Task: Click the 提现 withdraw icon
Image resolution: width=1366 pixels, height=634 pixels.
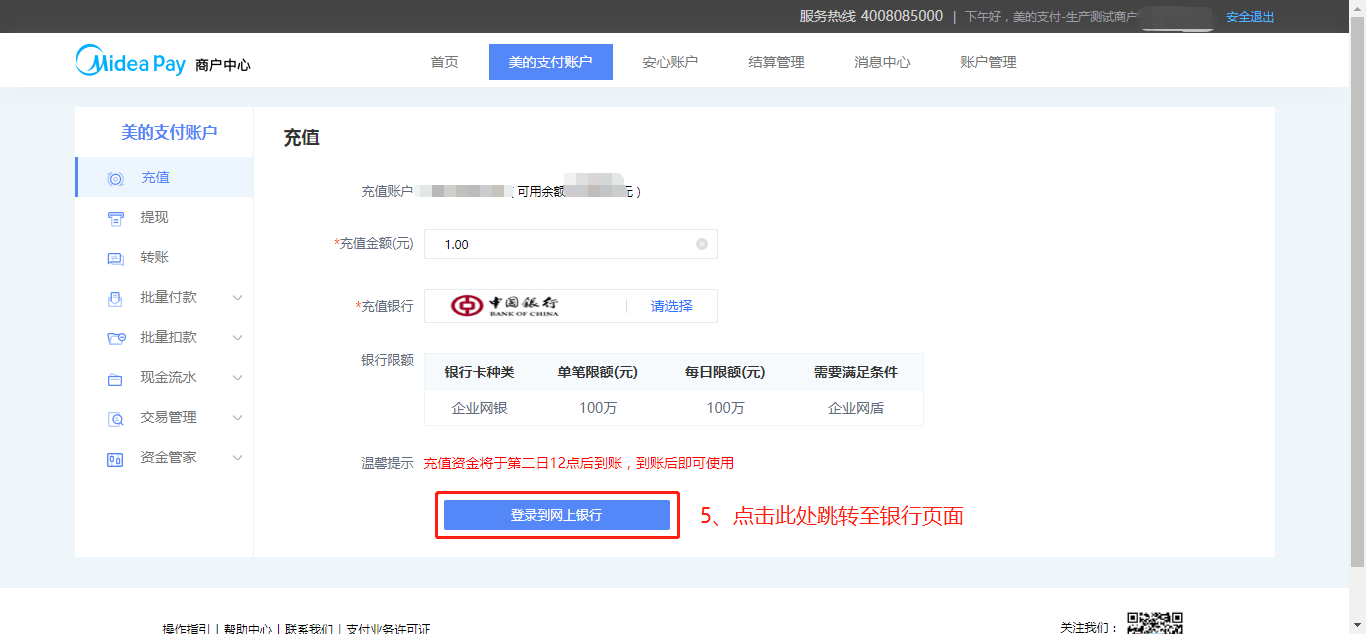Action: click(116, 219)
